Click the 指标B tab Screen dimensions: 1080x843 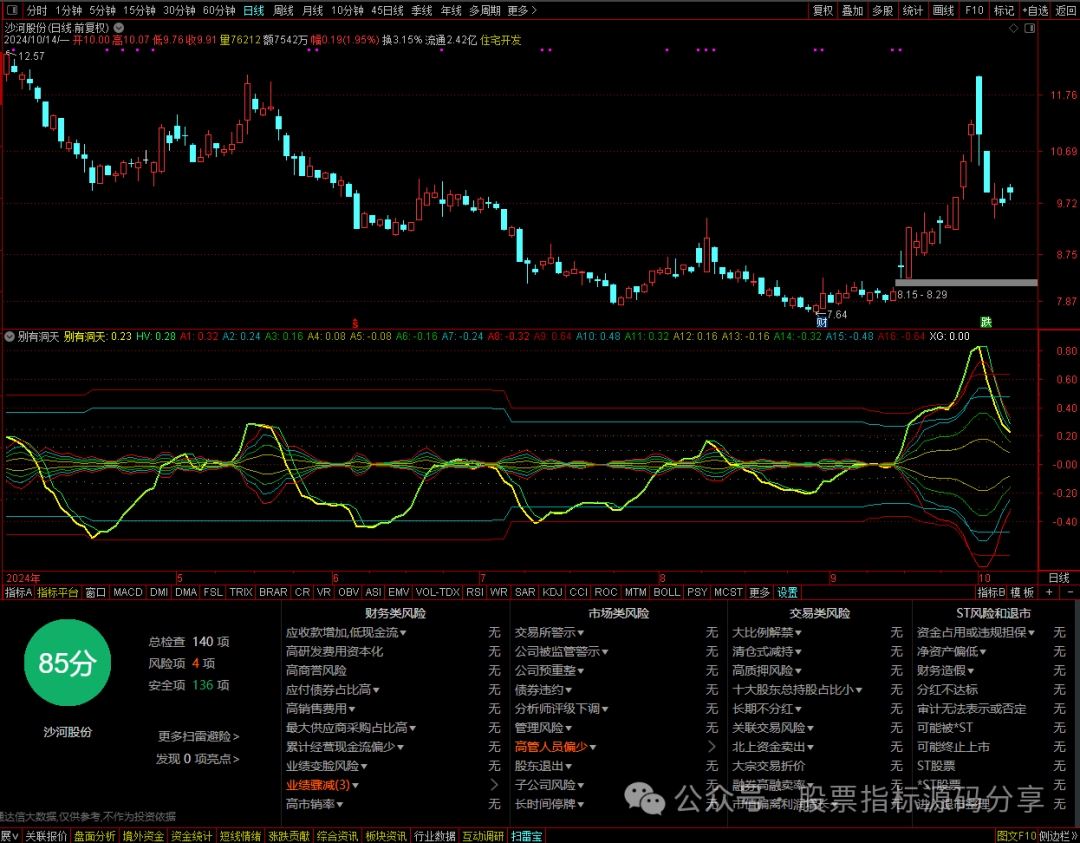(x=991, y=592)
